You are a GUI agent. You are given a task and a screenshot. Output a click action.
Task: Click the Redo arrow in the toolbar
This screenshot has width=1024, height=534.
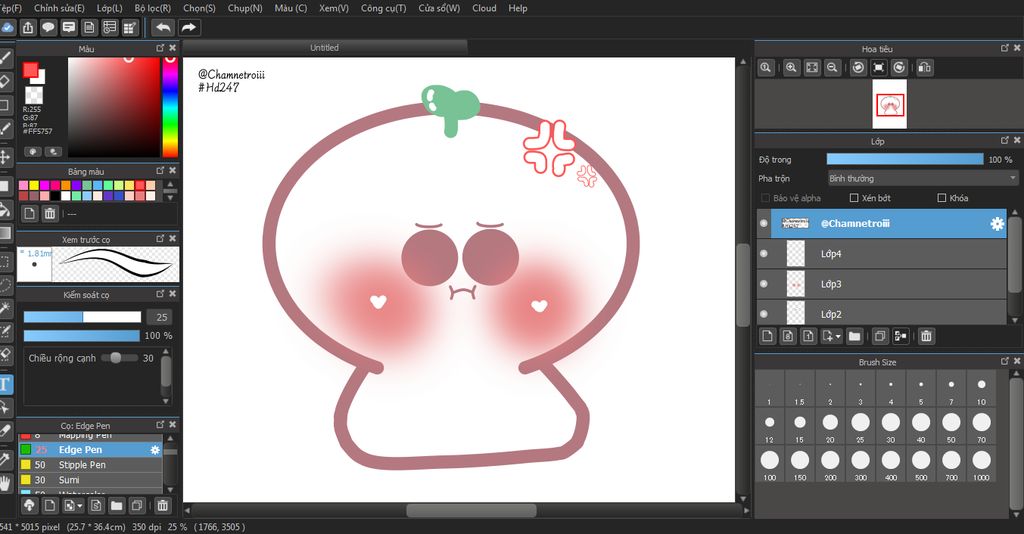click(x=188, y=27)
